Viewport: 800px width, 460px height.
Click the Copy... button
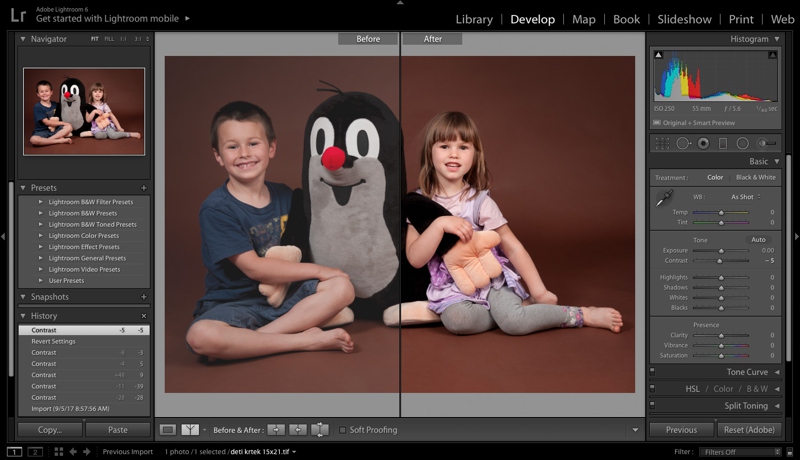(x=49, y=430)
